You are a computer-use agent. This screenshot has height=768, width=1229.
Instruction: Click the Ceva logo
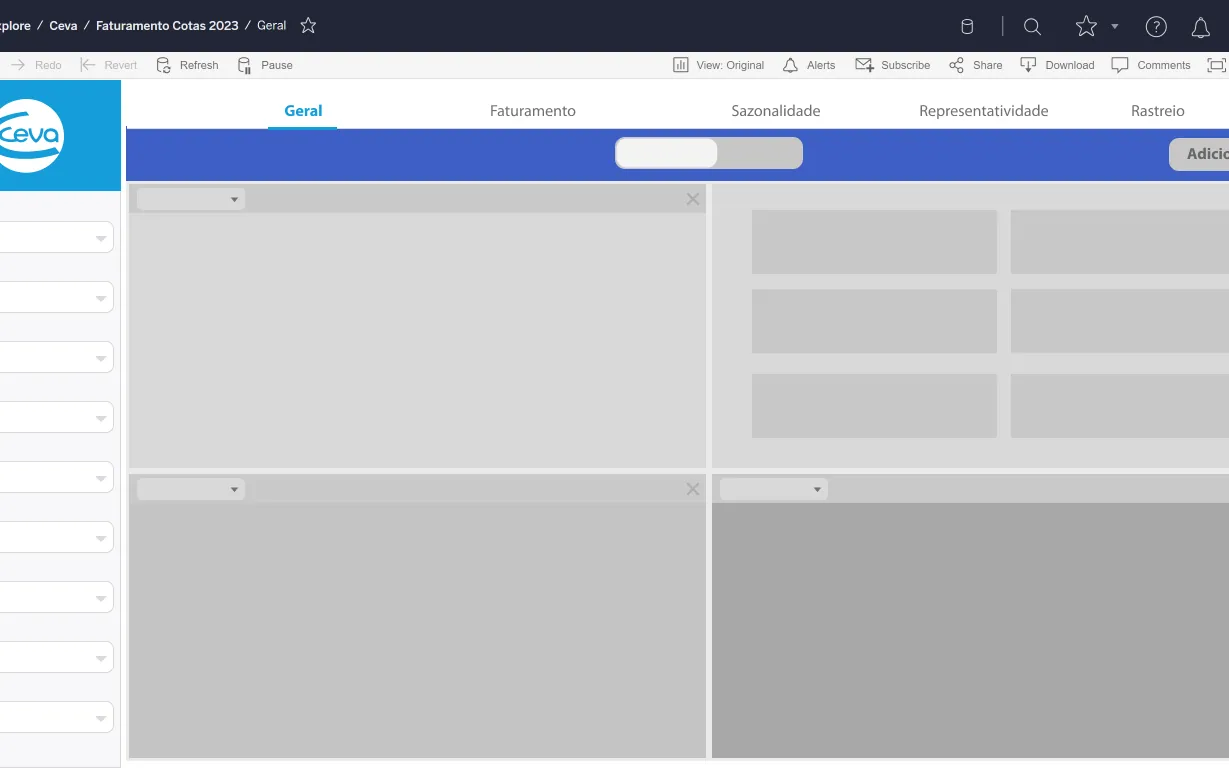click(x=32, y=135)
